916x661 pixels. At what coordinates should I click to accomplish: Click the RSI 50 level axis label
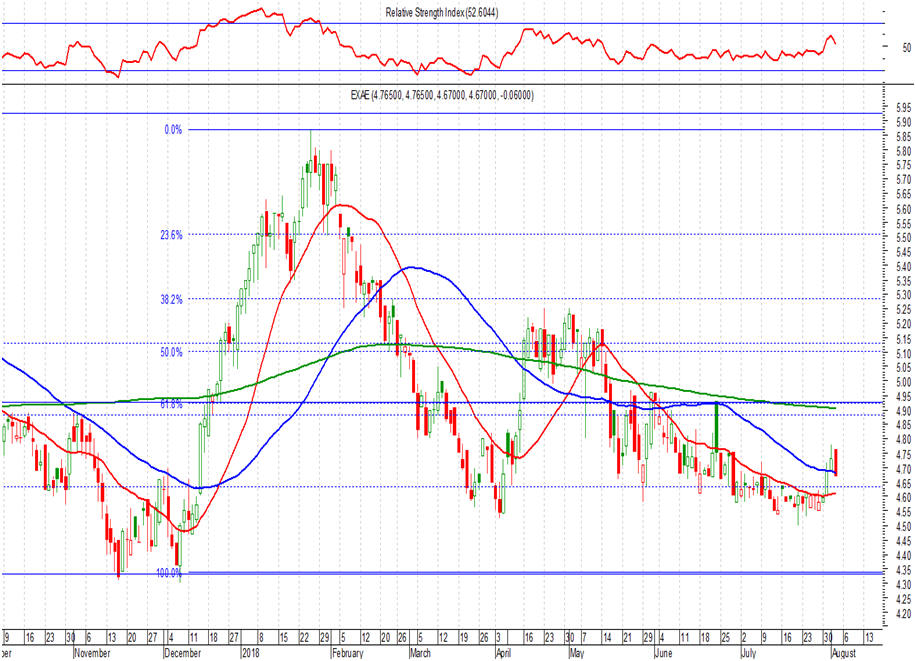[x=907, y=47]
